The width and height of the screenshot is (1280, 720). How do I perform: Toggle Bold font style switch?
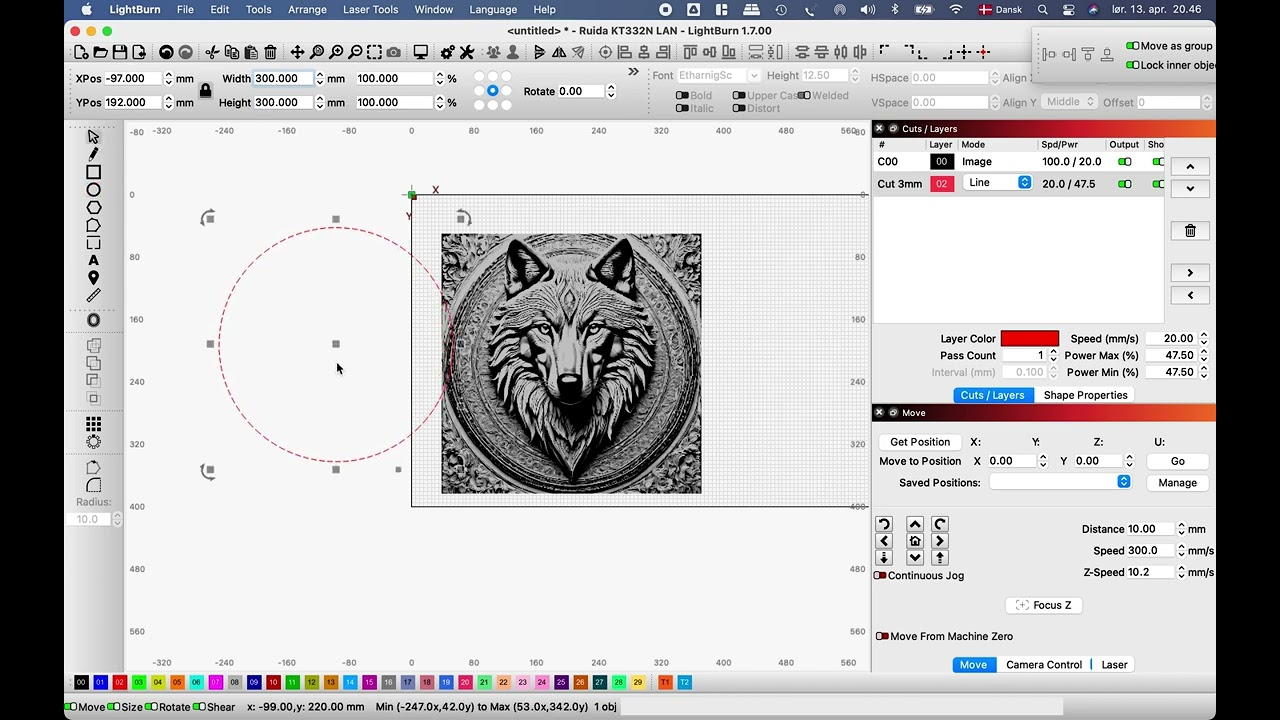tap(682, 96)
